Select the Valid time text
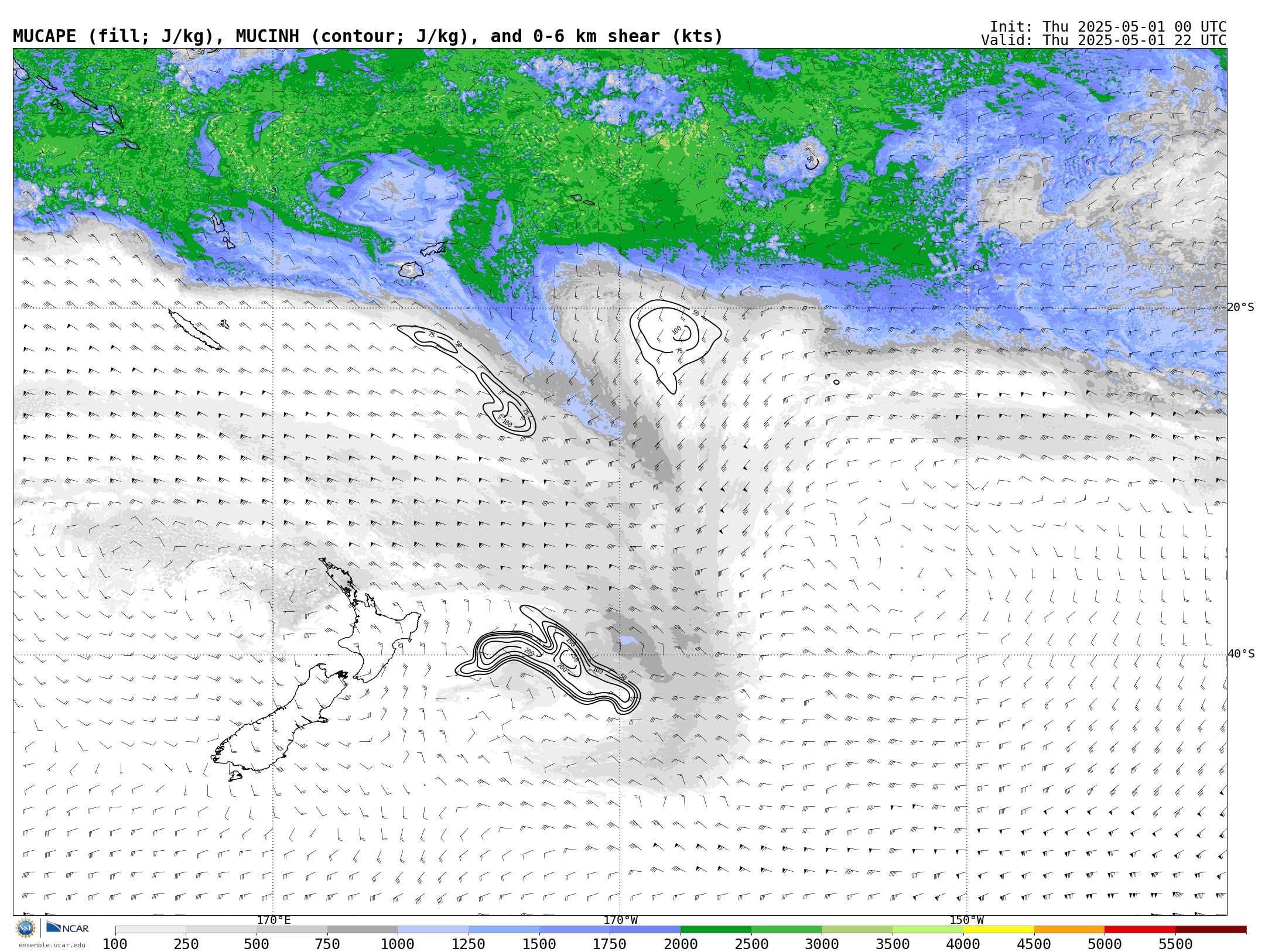1265x952 pixels. (1104, 40)
